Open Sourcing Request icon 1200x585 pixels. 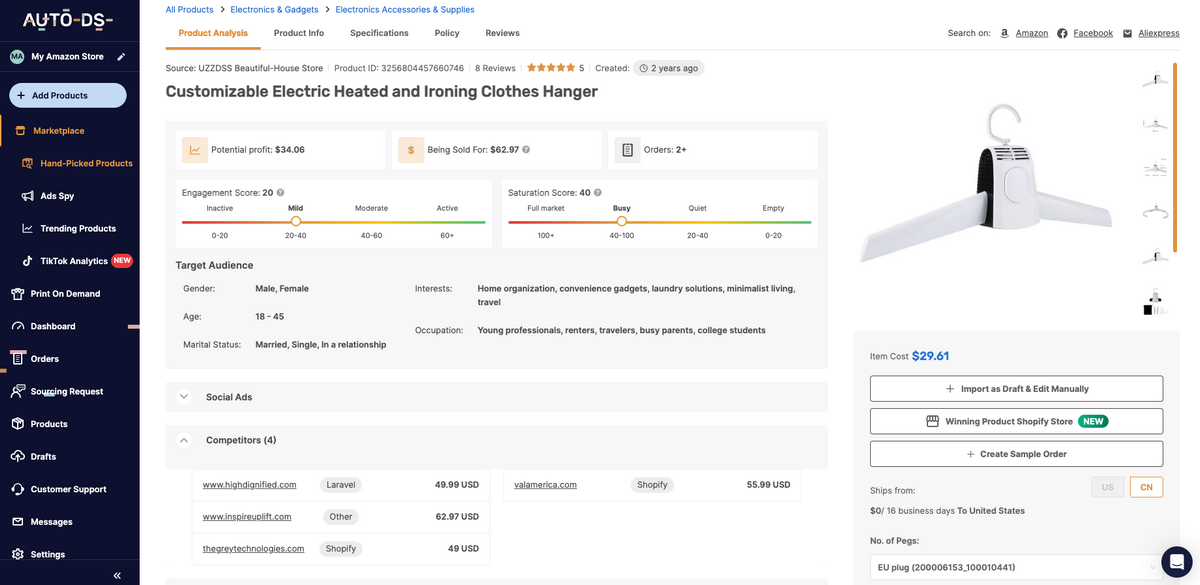(x=17, y=391)
